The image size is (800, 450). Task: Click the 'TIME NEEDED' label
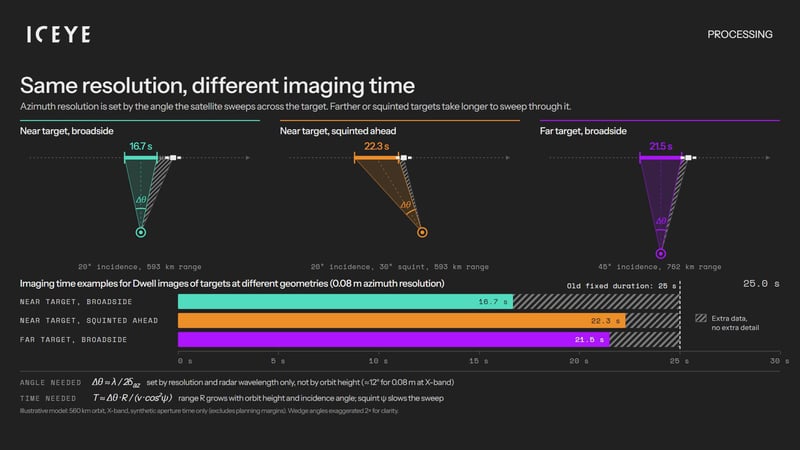coord(48,398)
